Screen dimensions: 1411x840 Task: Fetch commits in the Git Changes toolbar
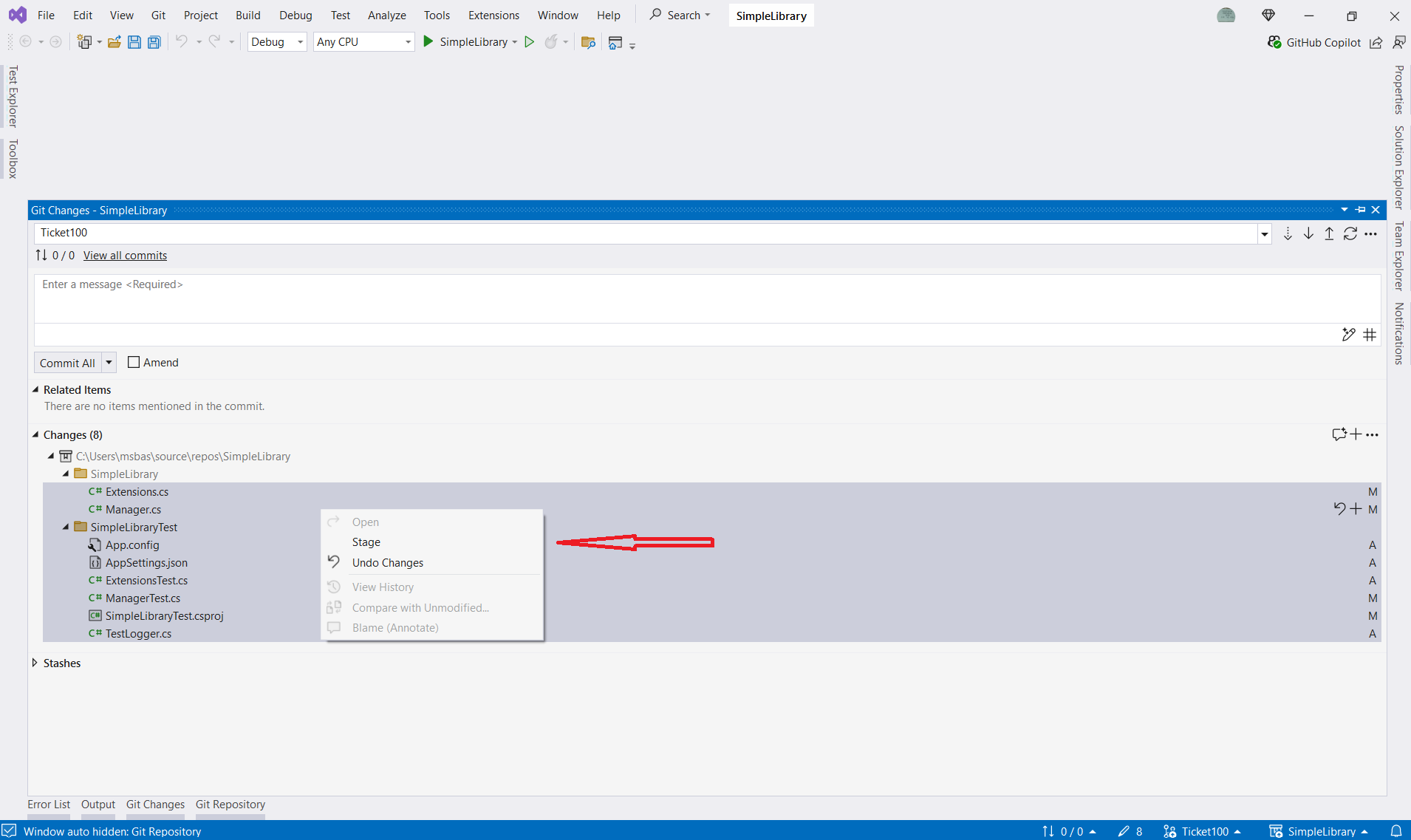[x=1288, y=233]
